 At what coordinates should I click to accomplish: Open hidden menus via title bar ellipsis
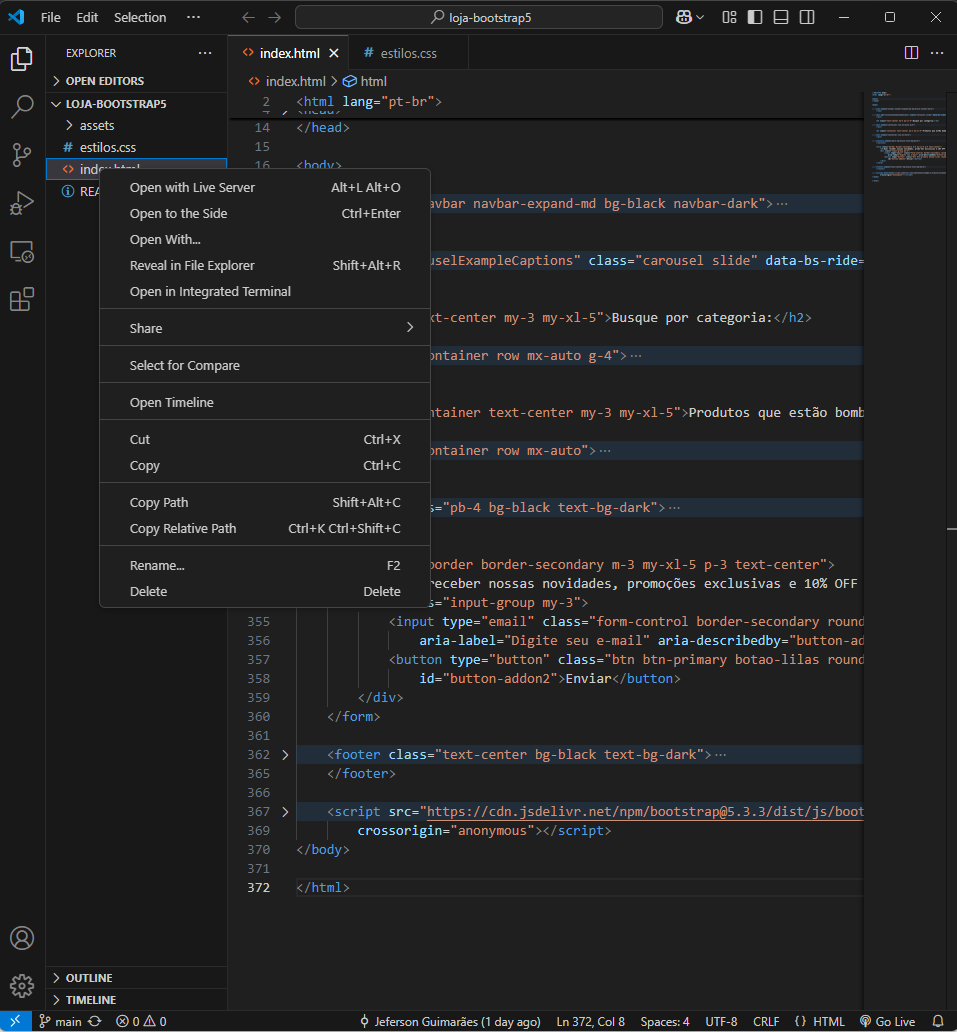pos(193,18)
